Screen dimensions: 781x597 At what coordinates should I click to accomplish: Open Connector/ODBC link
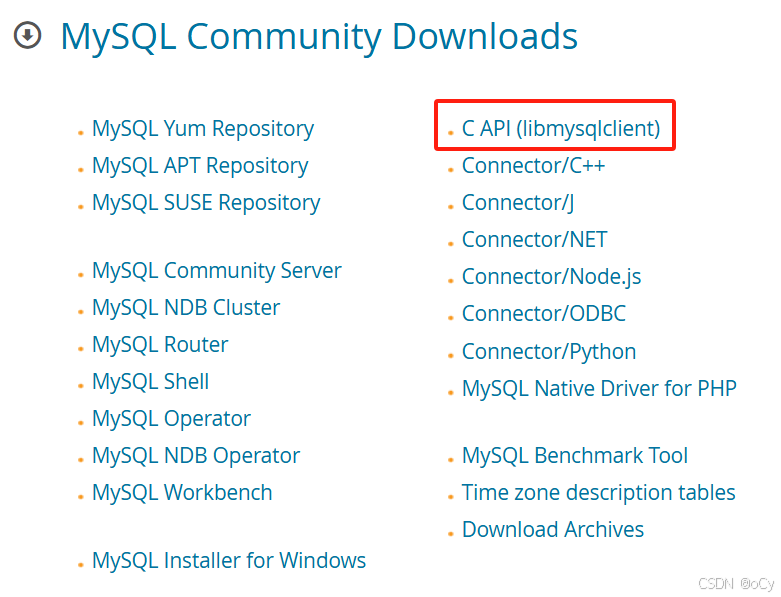click(543, 314)
